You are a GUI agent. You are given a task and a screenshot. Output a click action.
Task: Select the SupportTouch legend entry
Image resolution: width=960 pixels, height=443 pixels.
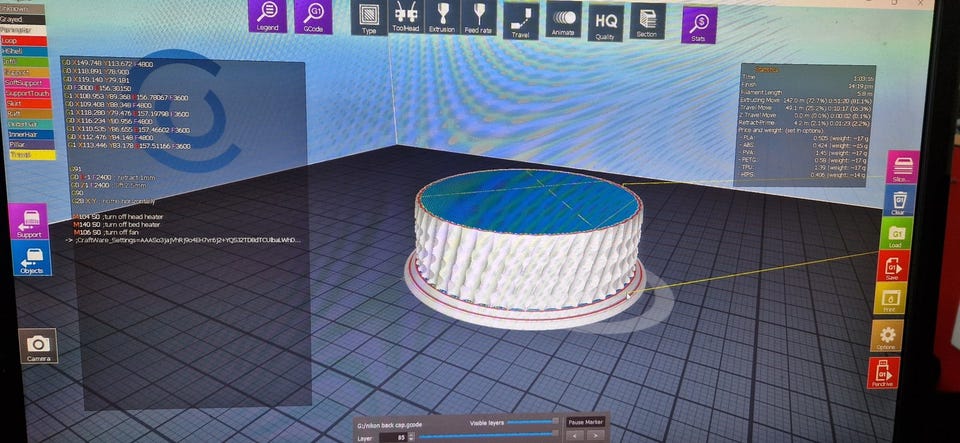click(x=28, y=93)
